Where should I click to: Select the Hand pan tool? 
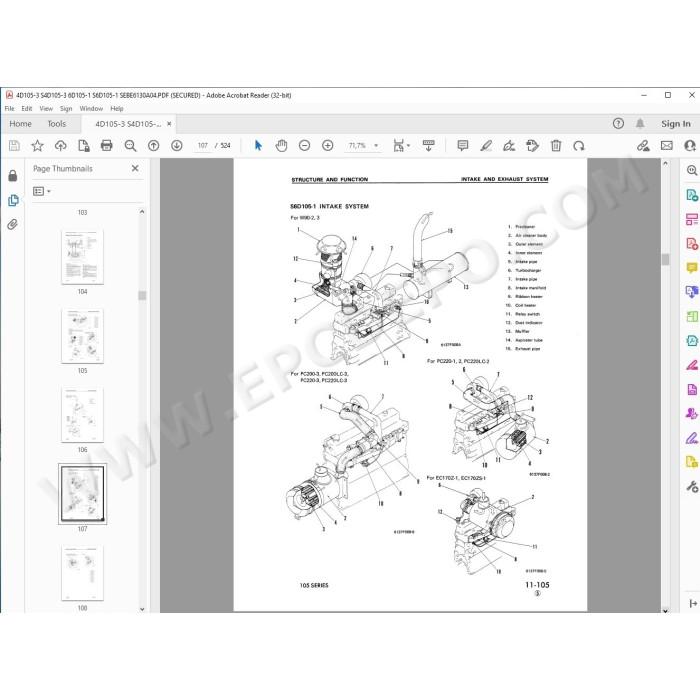tap(281, 146)
